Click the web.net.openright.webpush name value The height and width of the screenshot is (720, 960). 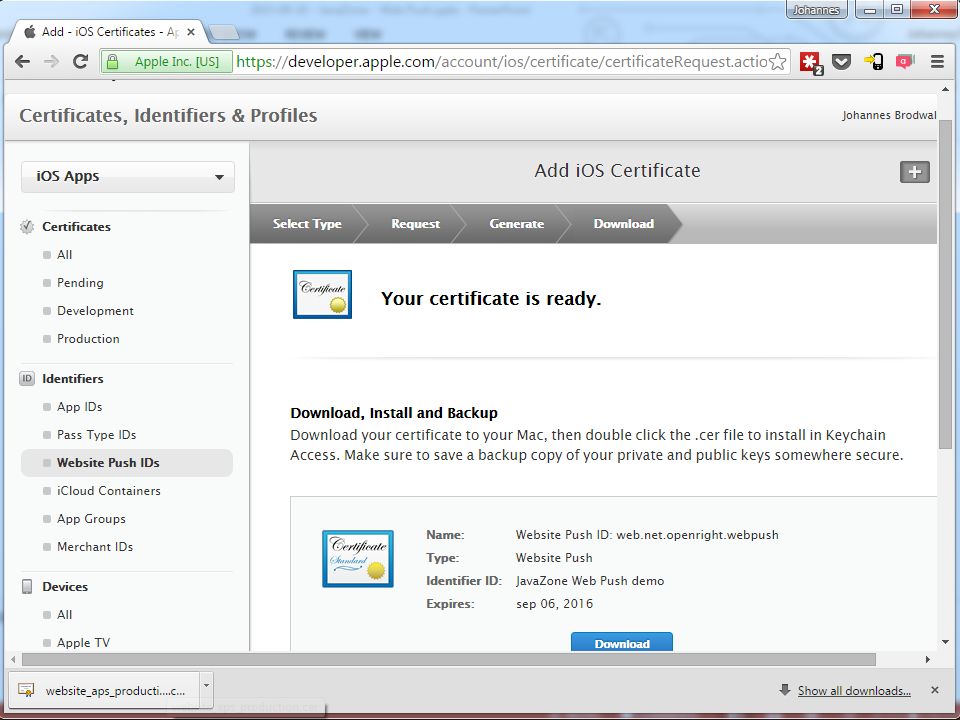(x=697, y=534)
